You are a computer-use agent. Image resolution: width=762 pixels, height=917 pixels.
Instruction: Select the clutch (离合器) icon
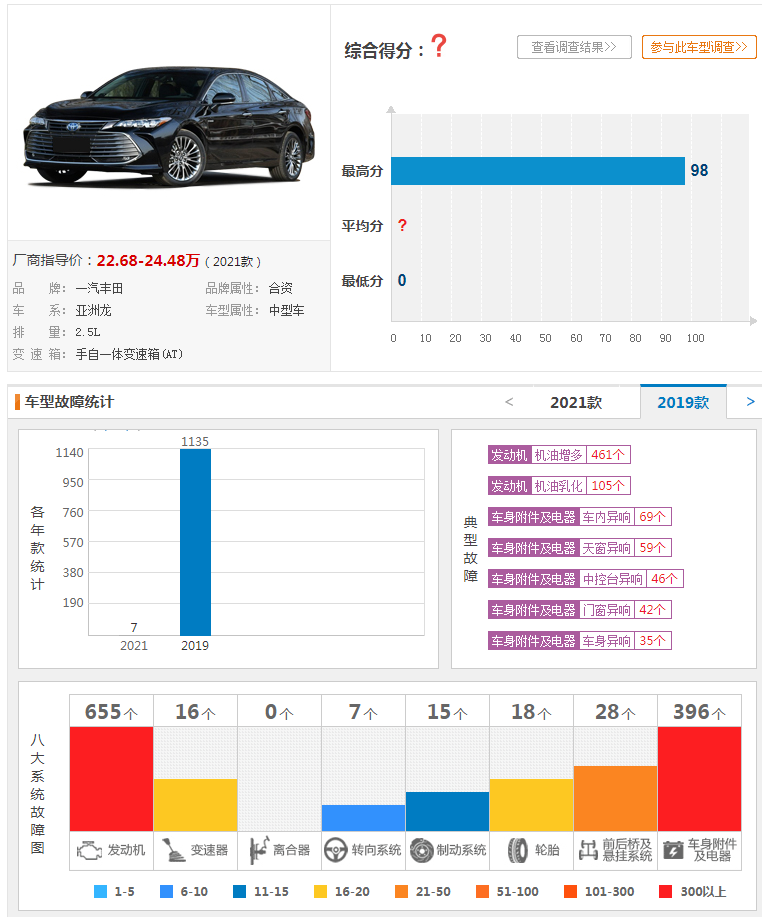point(256,850)
